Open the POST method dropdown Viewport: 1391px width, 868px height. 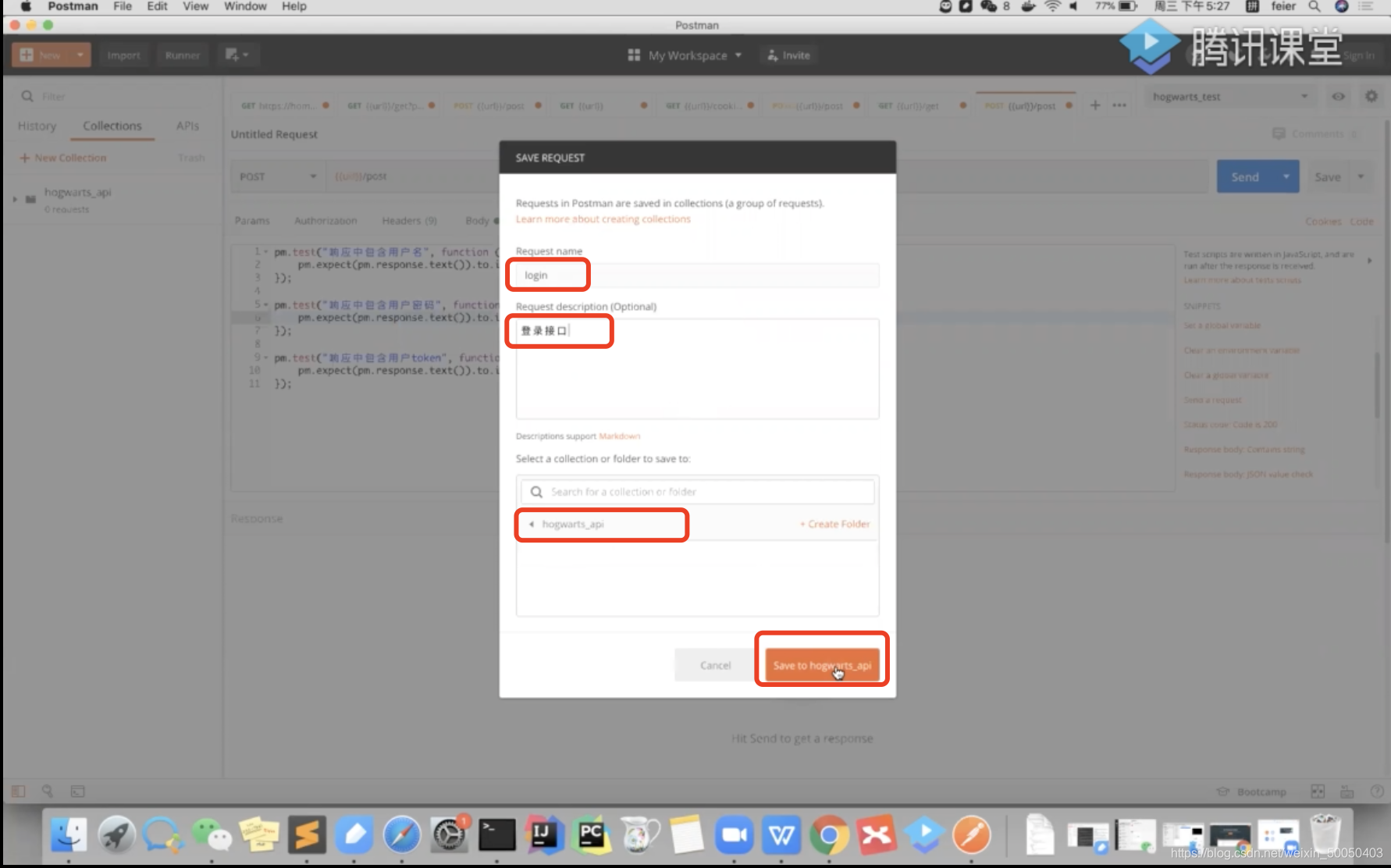pos(278,176)
